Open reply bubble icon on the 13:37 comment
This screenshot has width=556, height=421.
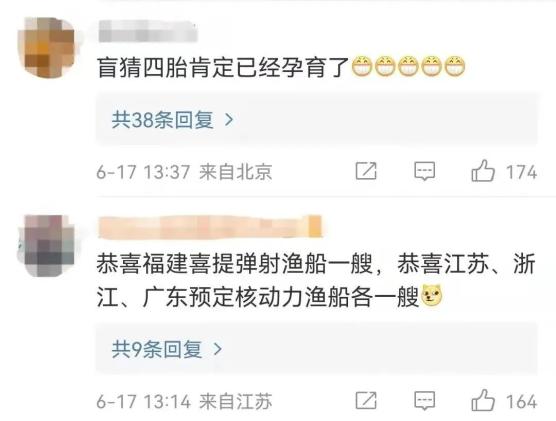pyautogui.click(x=424, y=172)
